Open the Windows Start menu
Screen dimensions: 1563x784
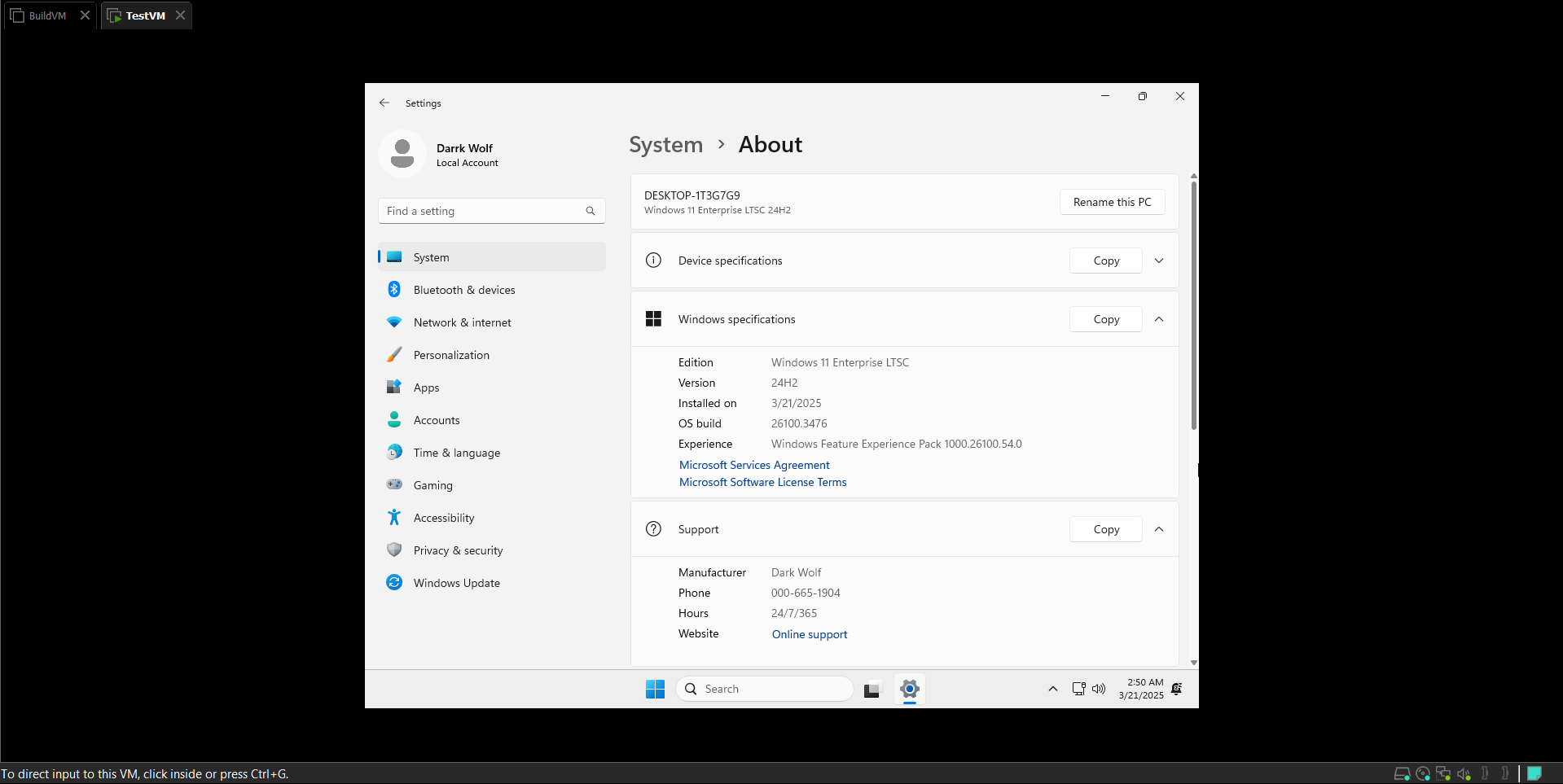click(x=655, y=689)
